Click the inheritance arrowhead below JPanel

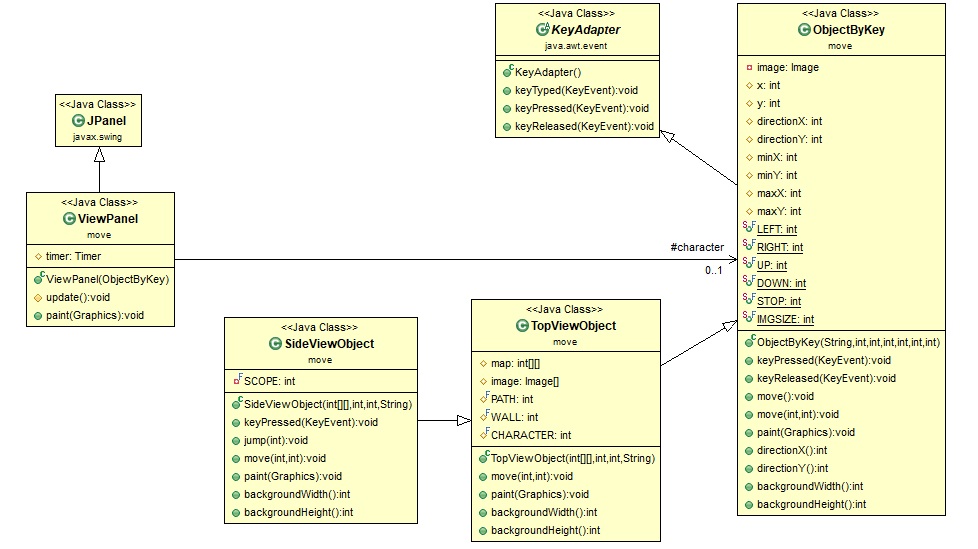pyautogui.click(x=97, y=154)
